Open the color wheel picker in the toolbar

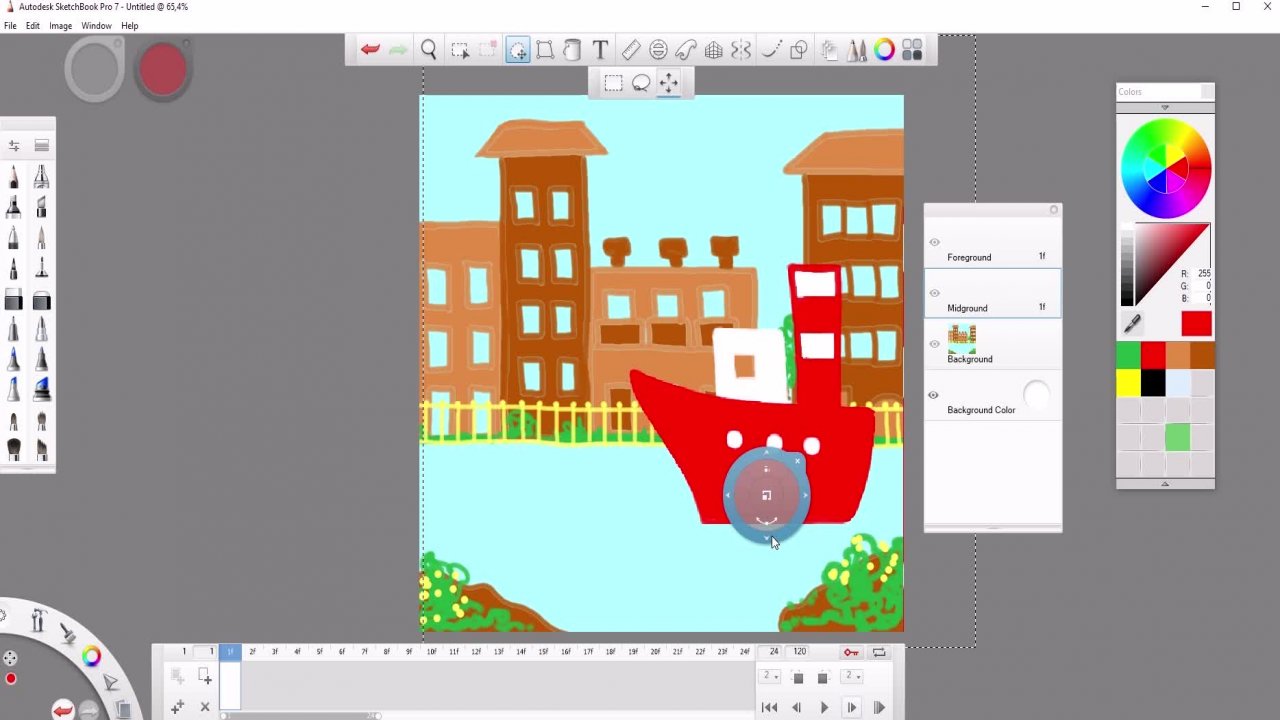[x=884, y=50]
